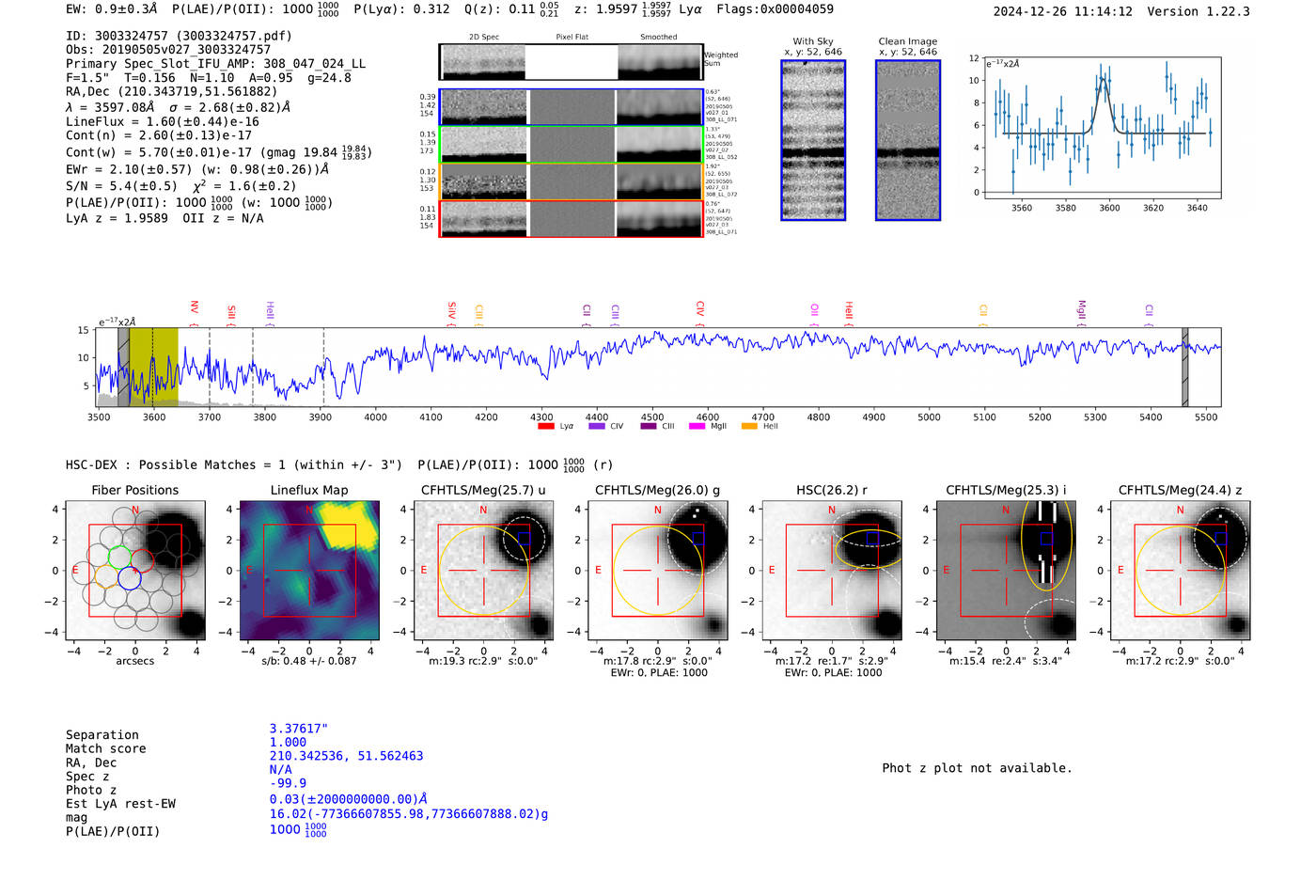Click the Flags:0x00004059 header text
This screenshot has height=896, width=1316.
pyautogui.click(x=775, y=9)
